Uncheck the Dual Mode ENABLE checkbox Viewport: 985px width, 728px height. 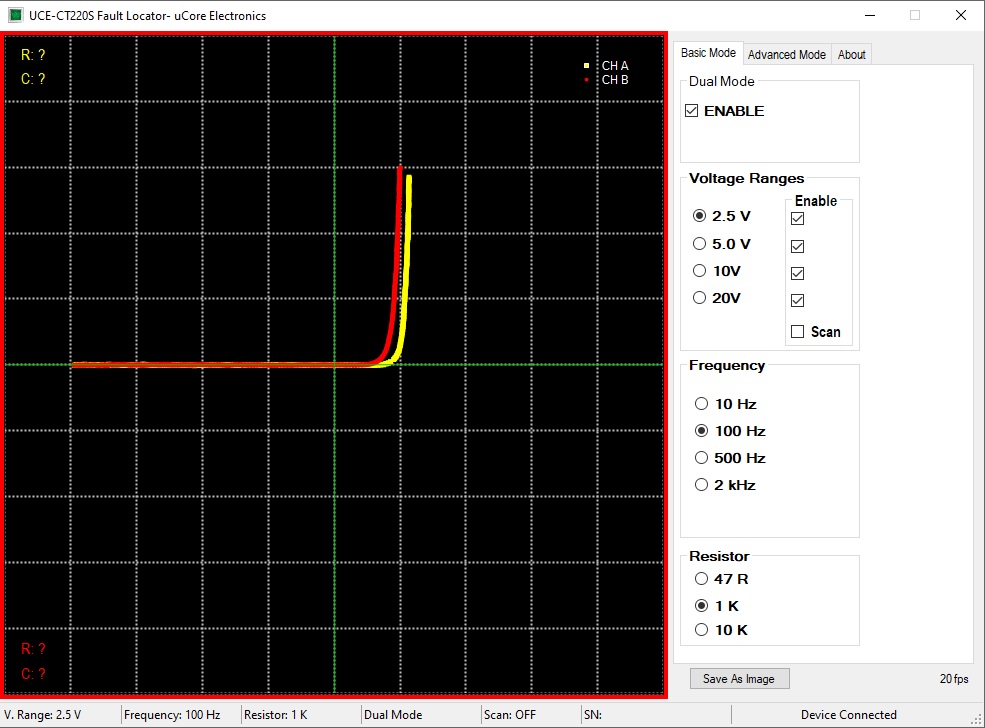pos(692,111)
